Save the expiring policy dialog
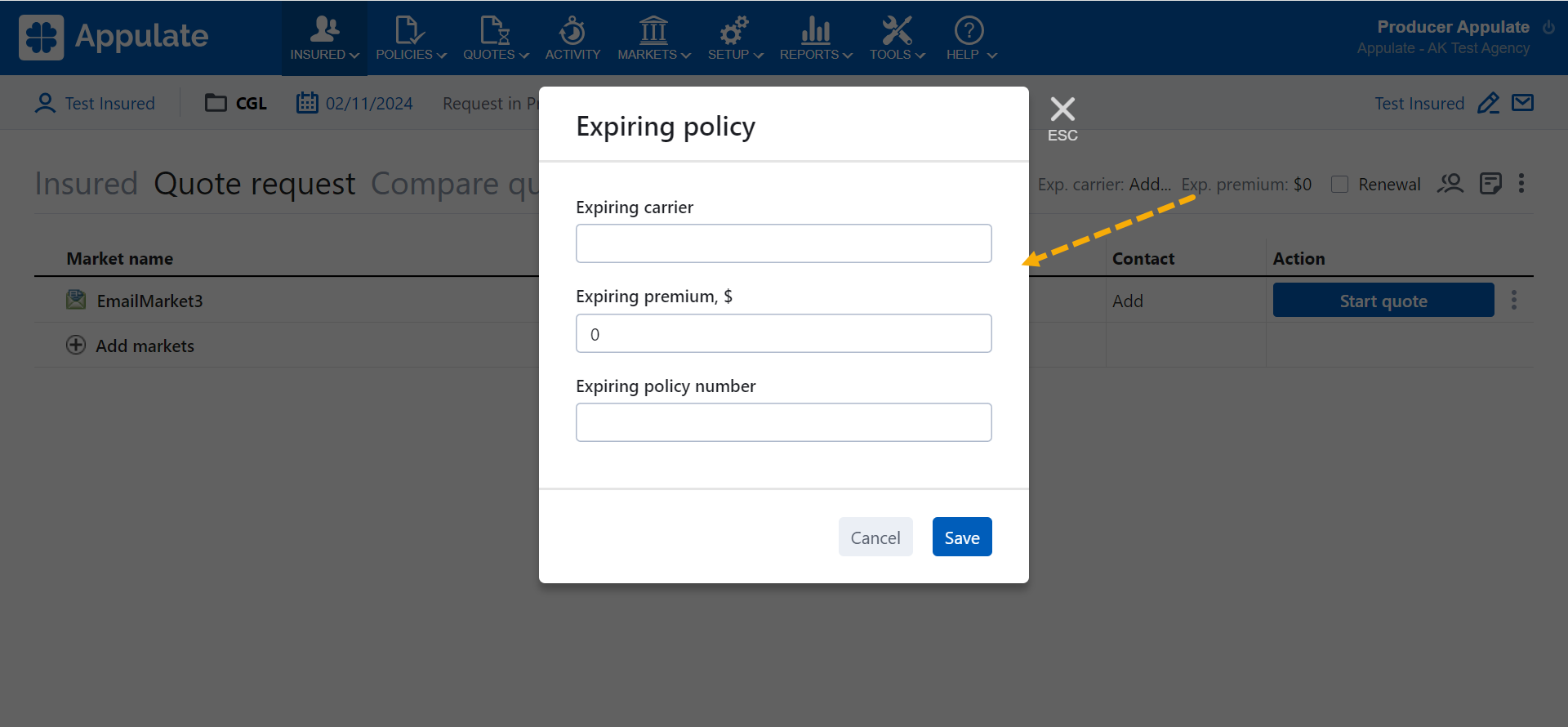 coord(962,537)
